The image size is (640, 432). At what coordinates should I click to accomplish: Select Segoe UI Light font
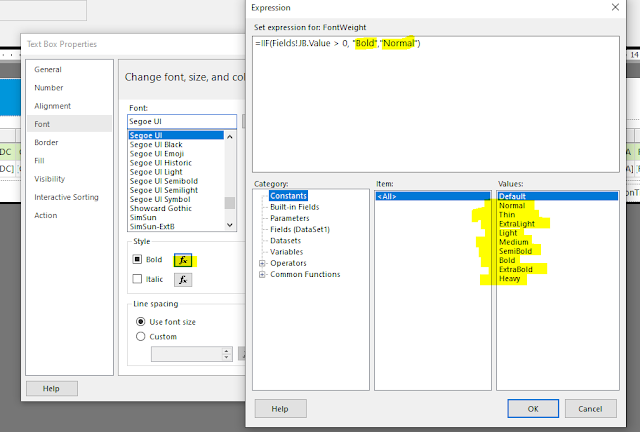[156, 172]
